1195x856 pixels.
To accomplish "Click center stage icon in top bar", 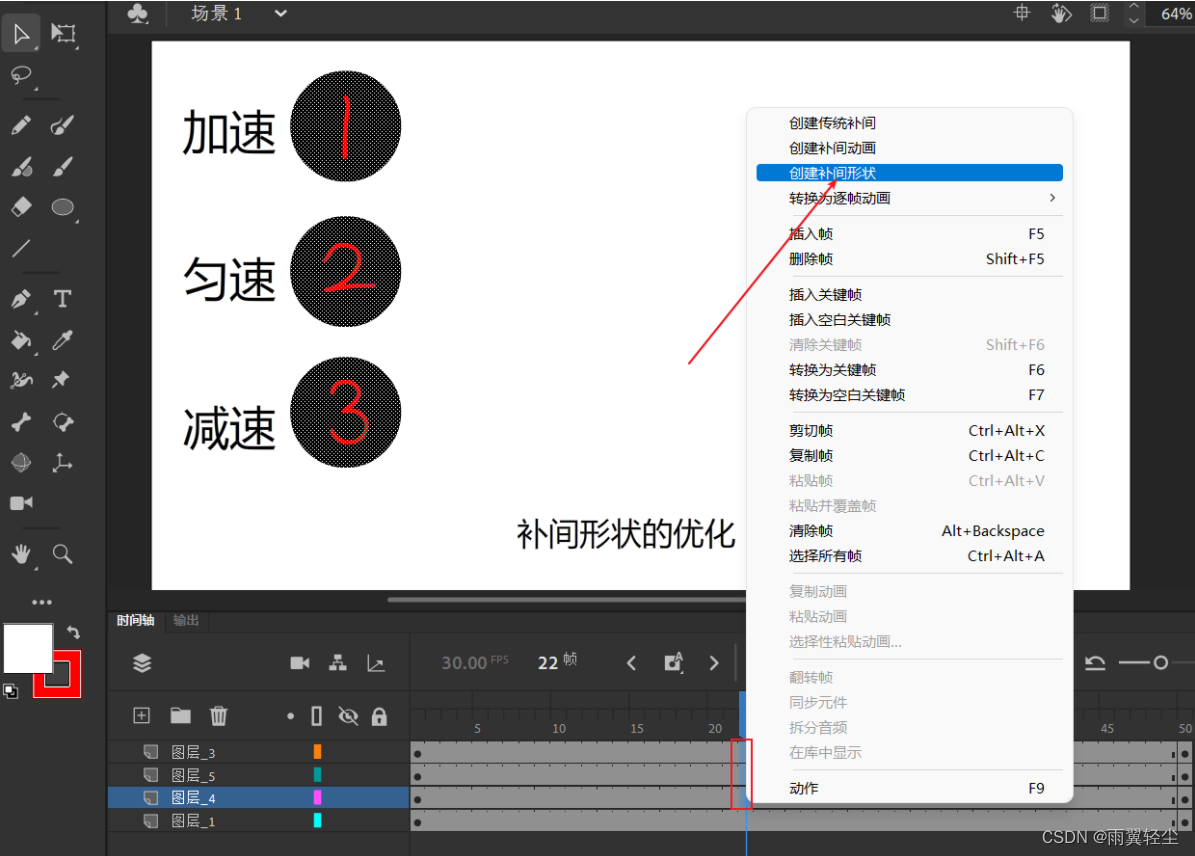I will [1022, 12].
